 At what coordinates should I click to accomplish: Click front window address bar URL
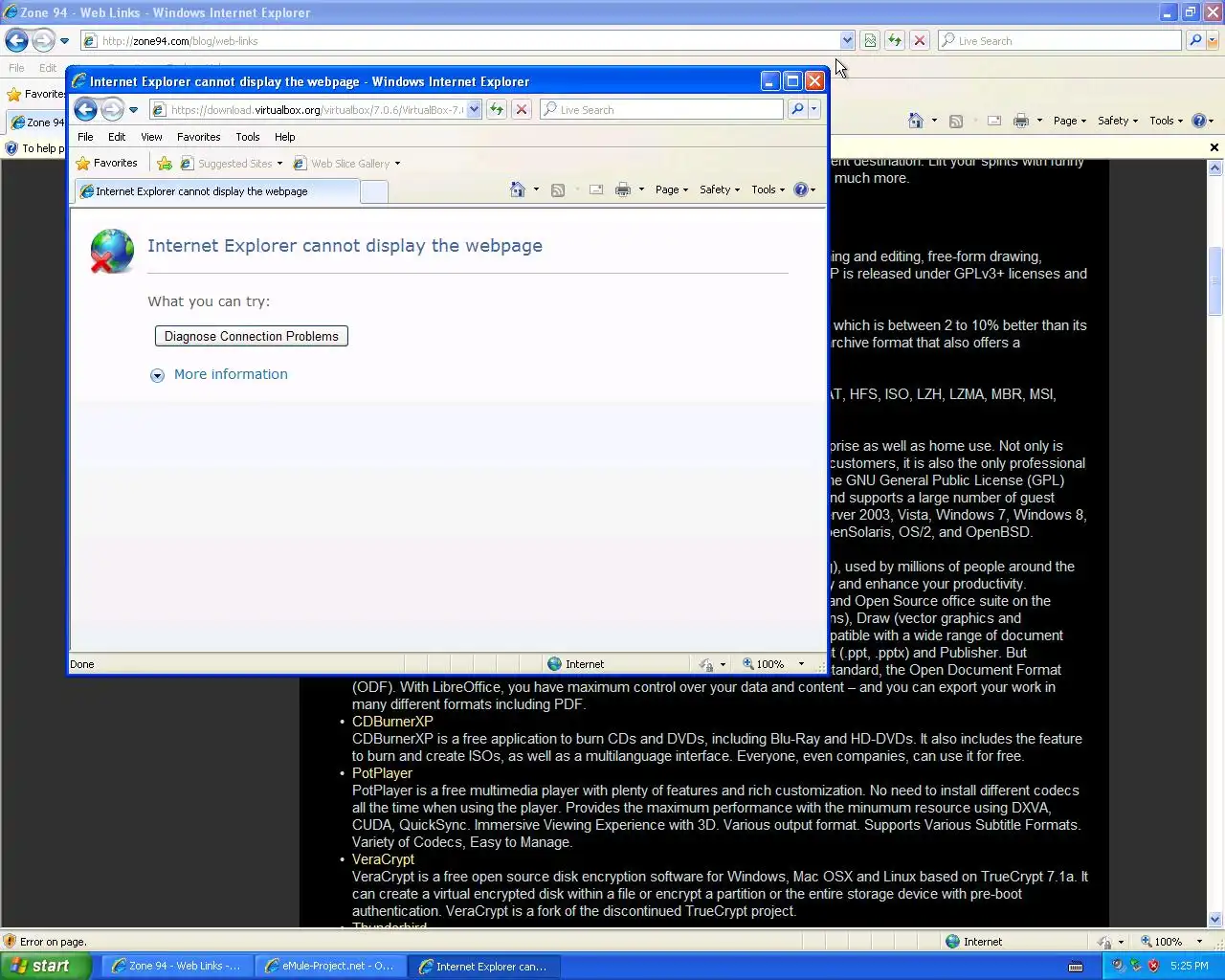318,110
